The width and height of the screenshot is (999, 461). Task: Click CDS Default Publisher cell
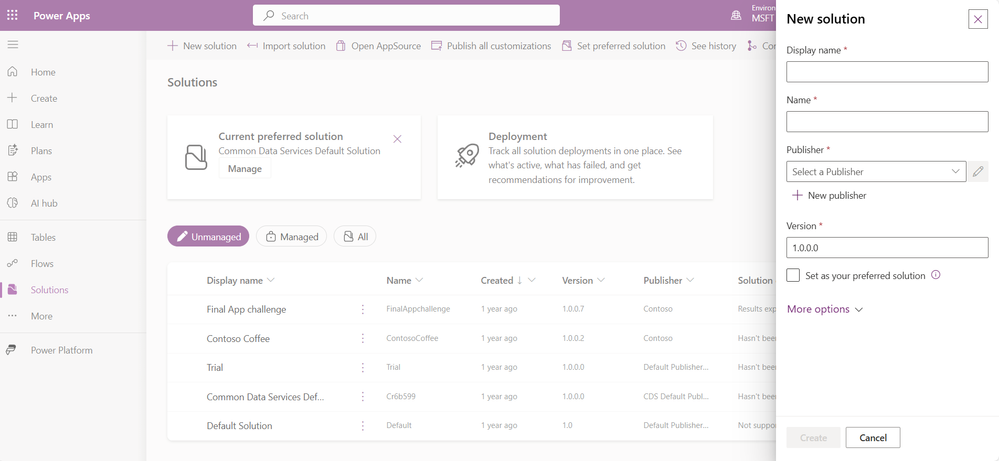point(676,397)
